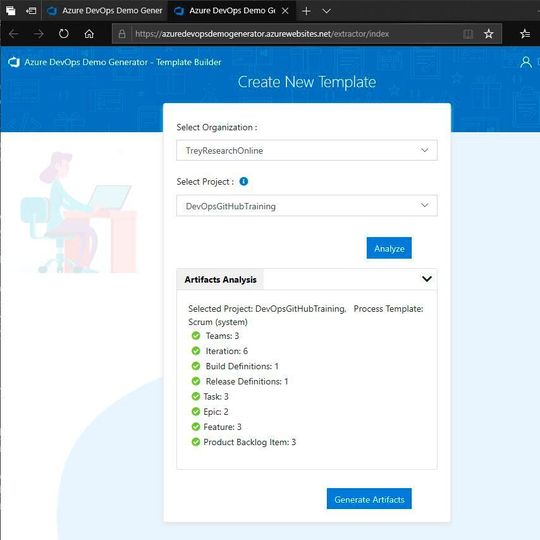Viewport: 540px width, 540px height.
Task: Click the green check beside Teams
Action: [196, 336]
